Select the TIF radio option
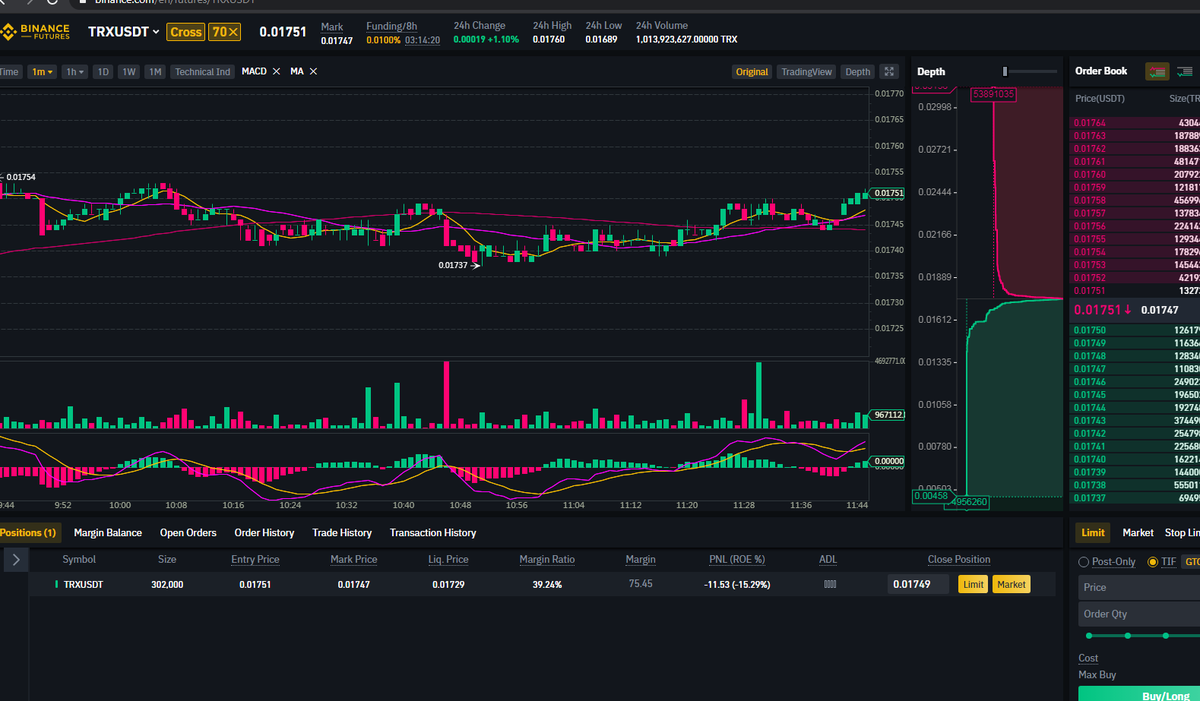Image resolution: width=1200 pixels, height=701 pixels. pyautogui.click(x=1152, y=562)
